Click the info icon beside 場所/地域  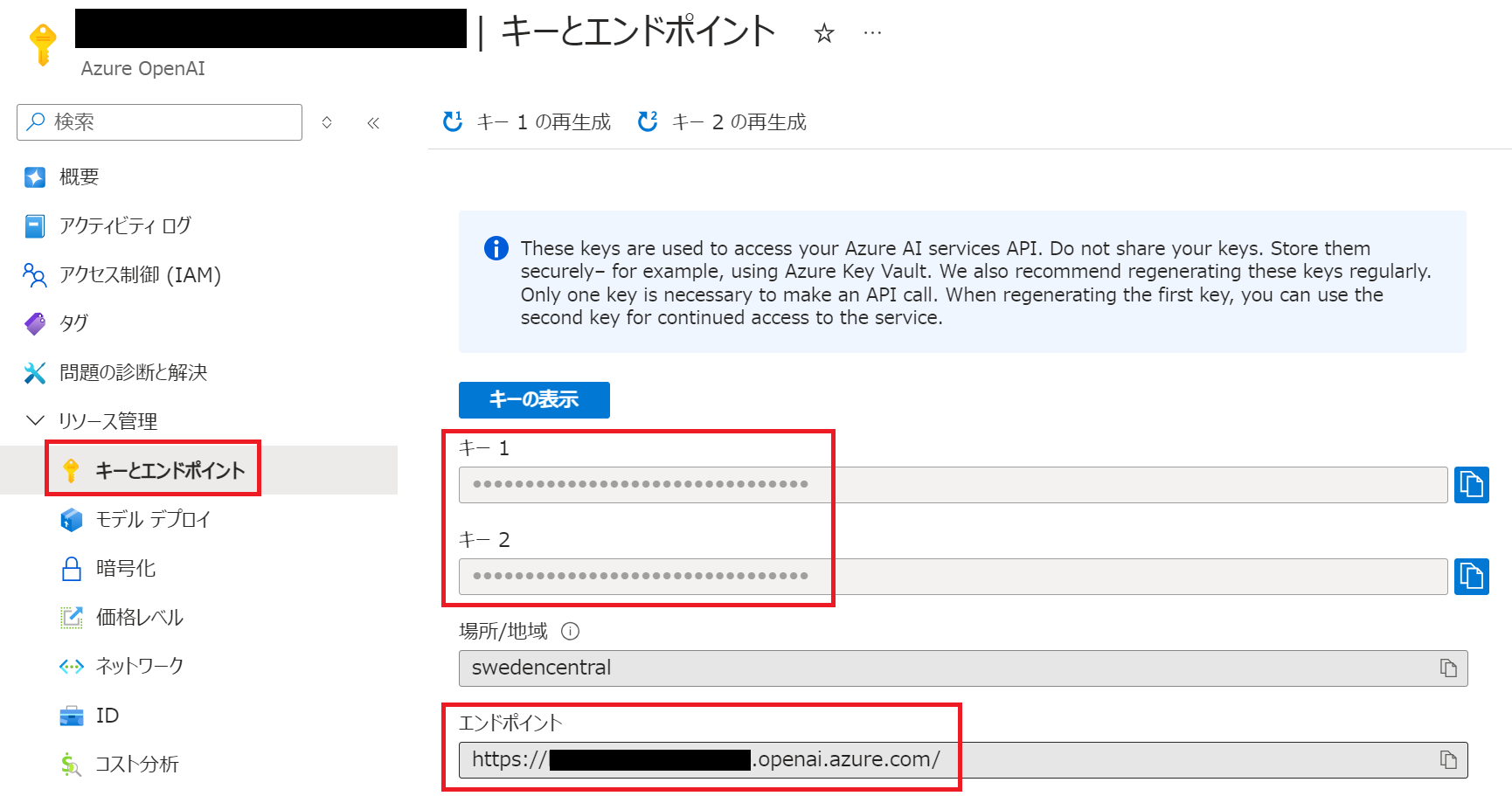pyautogui.click(x=571, y=631)
